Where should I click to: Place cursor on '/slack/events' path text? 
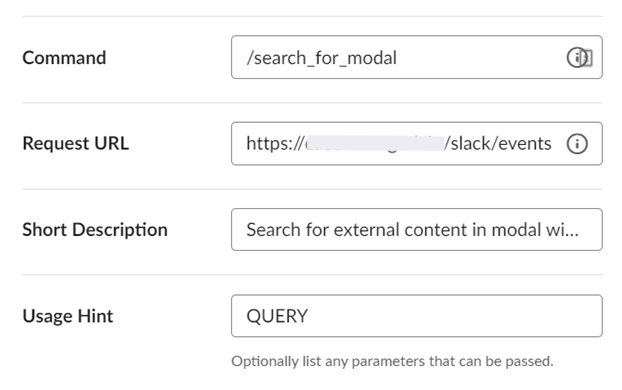(497, 144)
